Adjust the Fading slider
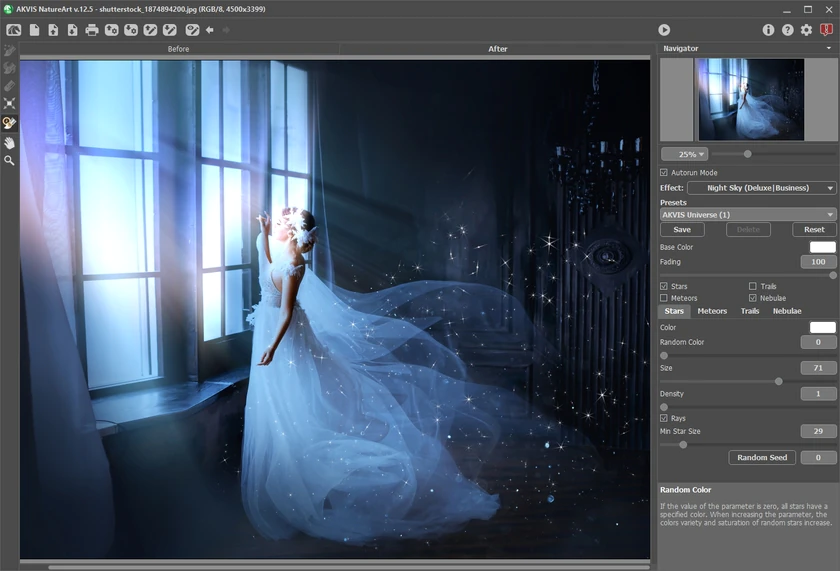The image size is (840, 571). click(x=832, y=275)
